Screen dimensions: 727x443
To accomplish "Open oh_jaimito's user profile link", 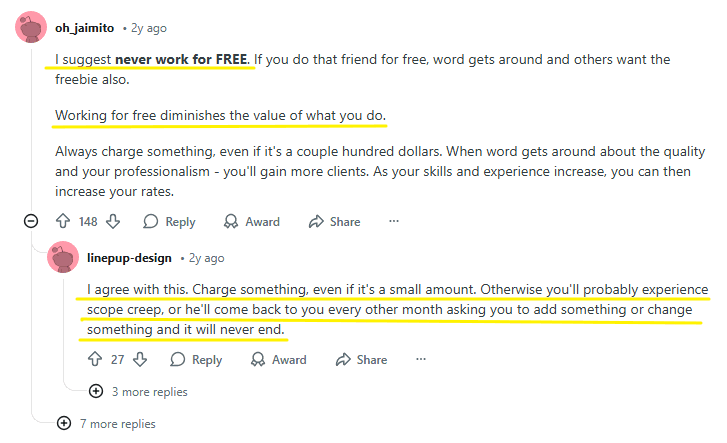I will (x=86, y=27).
